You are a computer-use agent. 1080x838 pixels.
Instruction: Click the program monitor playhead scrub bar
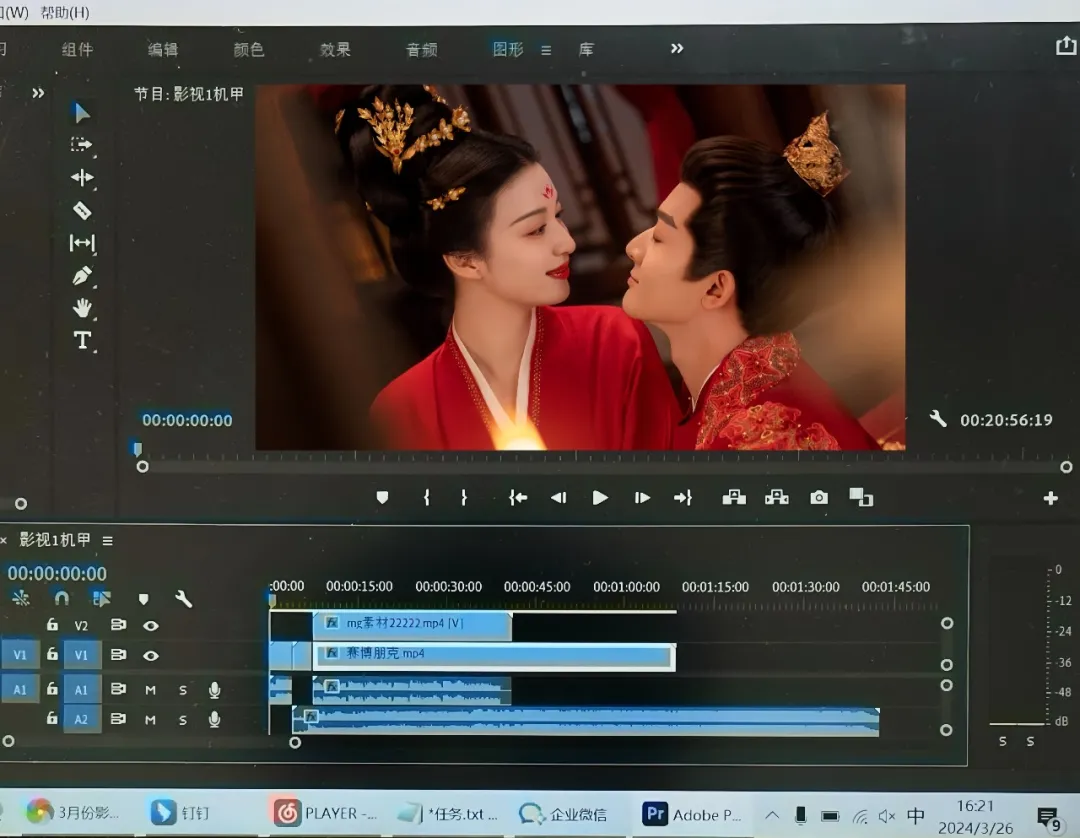tap(600, 466)
